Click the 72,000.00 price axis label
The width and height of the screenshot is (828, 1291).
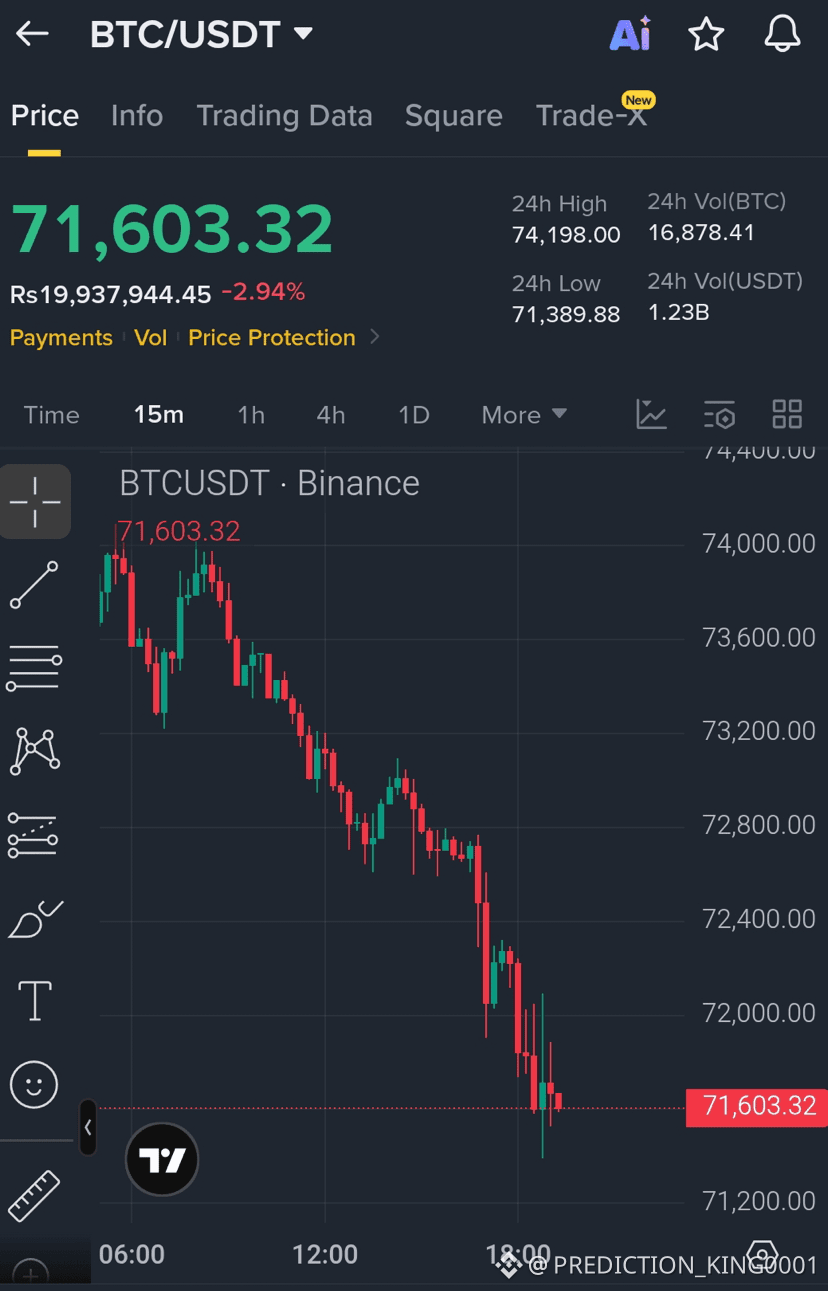[x=759, y=1013]
